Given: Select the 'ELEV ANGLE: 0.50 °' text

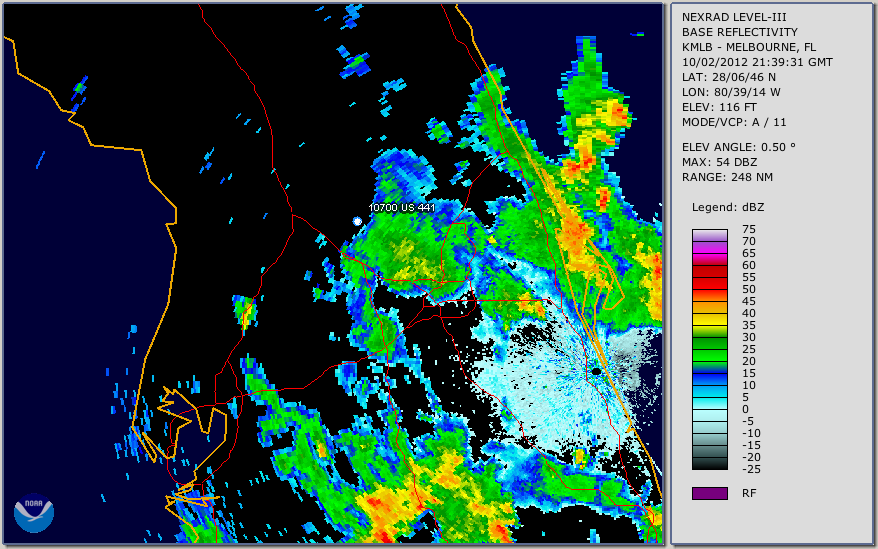Looking at the screenshot, I should point(739,147).
